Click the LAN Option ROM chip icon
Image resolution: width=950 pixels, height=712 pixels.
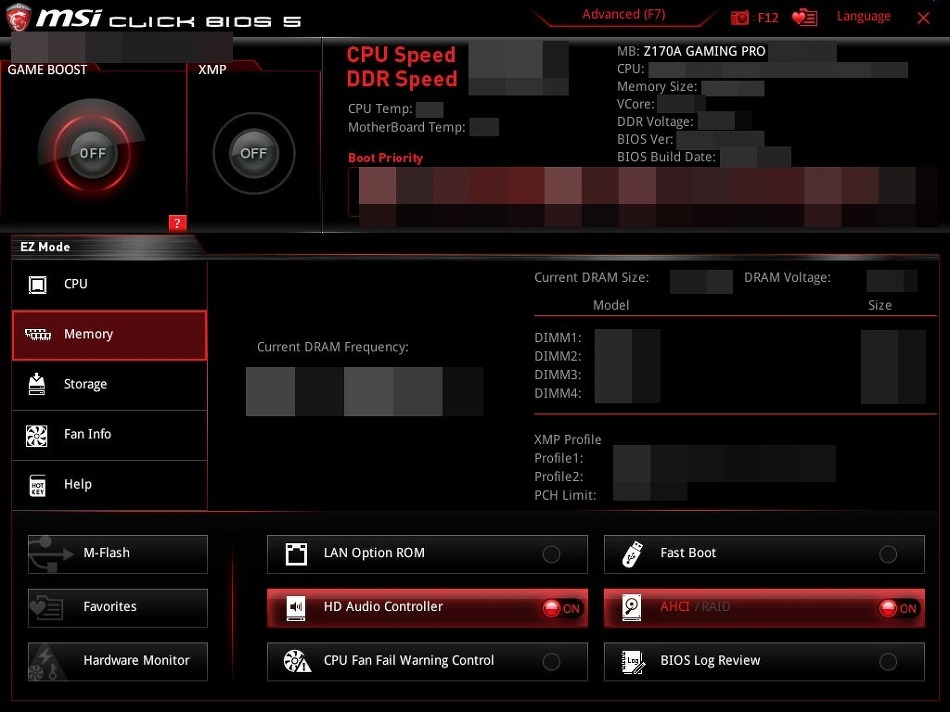296,554
